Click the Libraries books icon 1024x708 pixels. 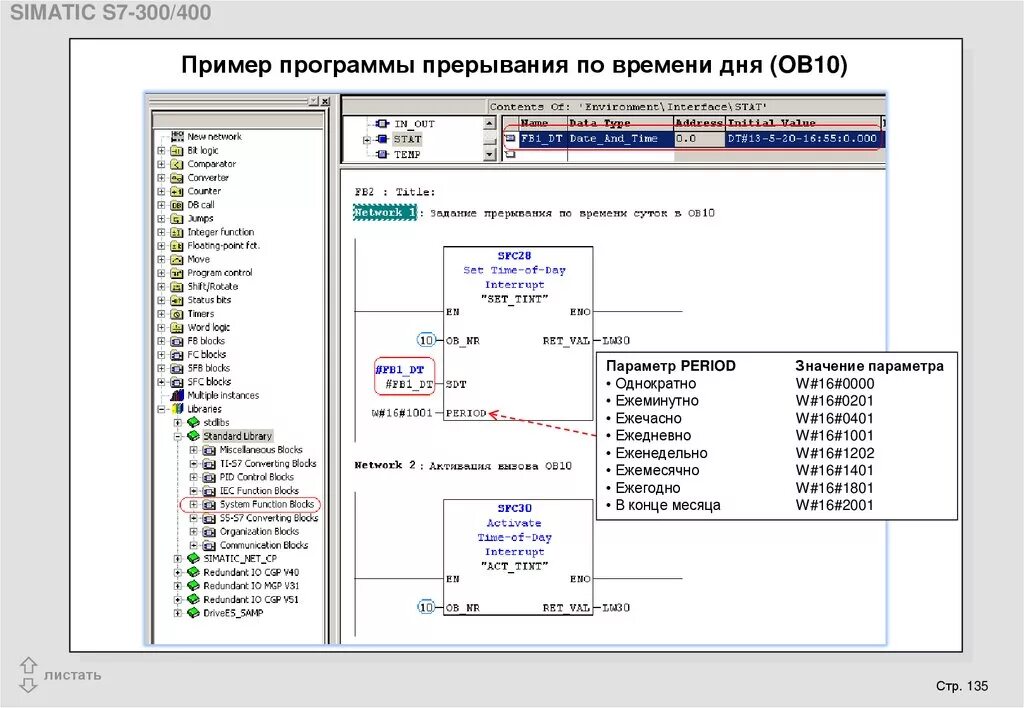click(177, 409)
